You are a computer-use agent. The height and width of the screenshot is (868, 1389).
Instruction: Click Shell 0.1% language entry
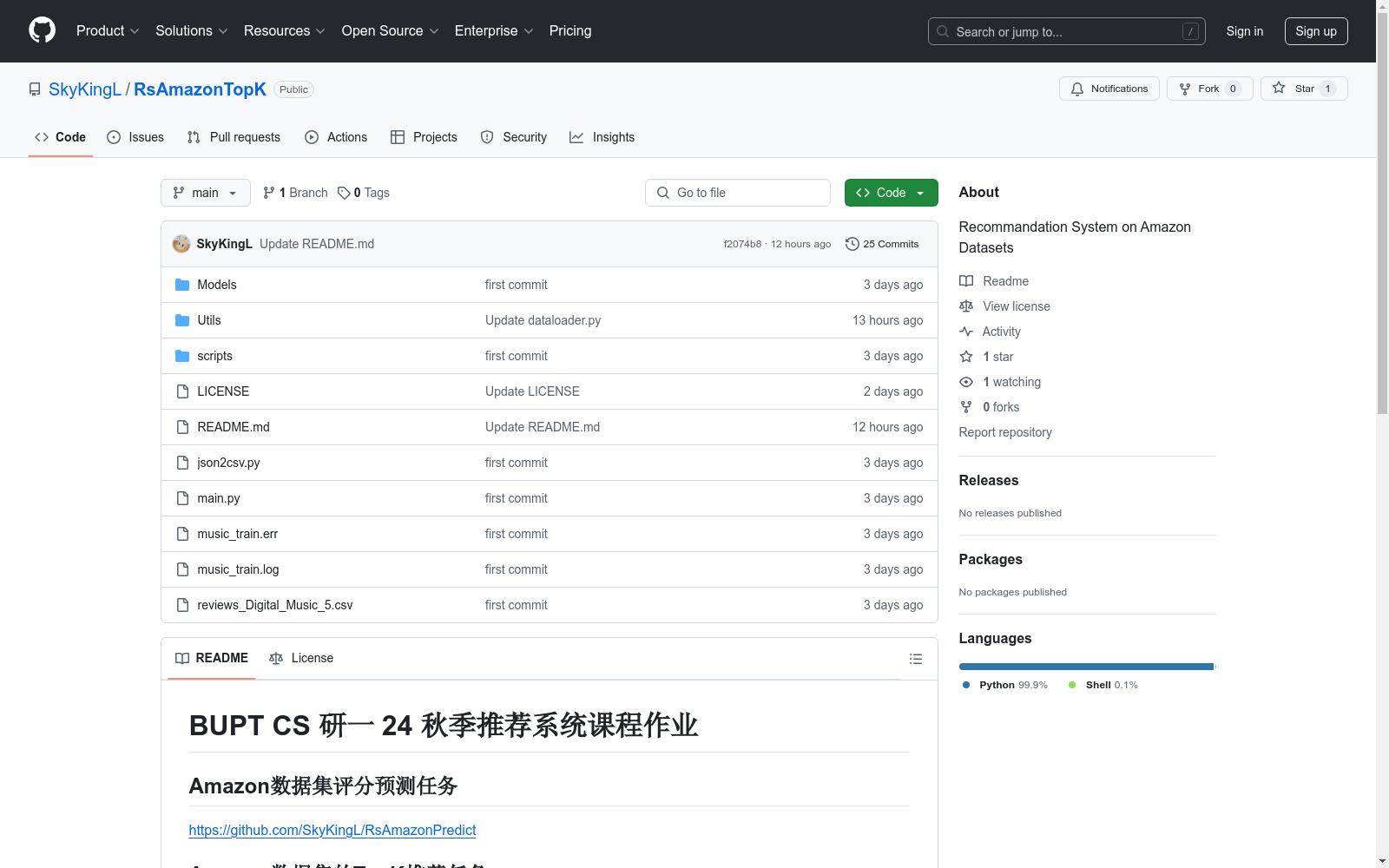point(1103,685)
